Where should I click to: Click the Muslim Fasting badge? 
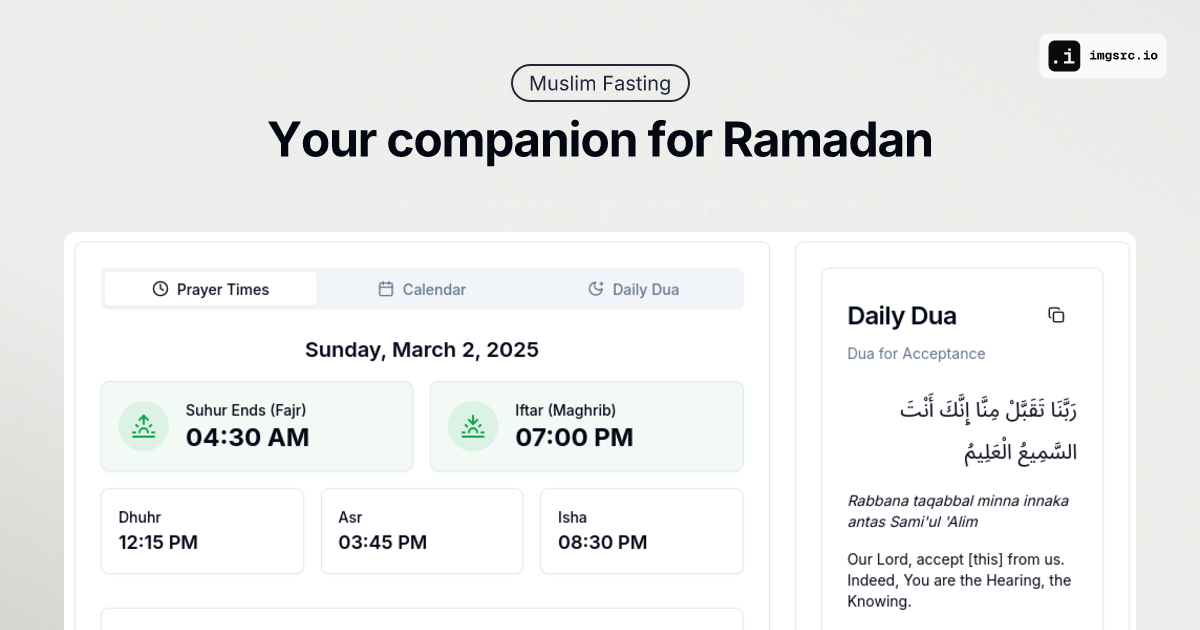click(600, 83)
